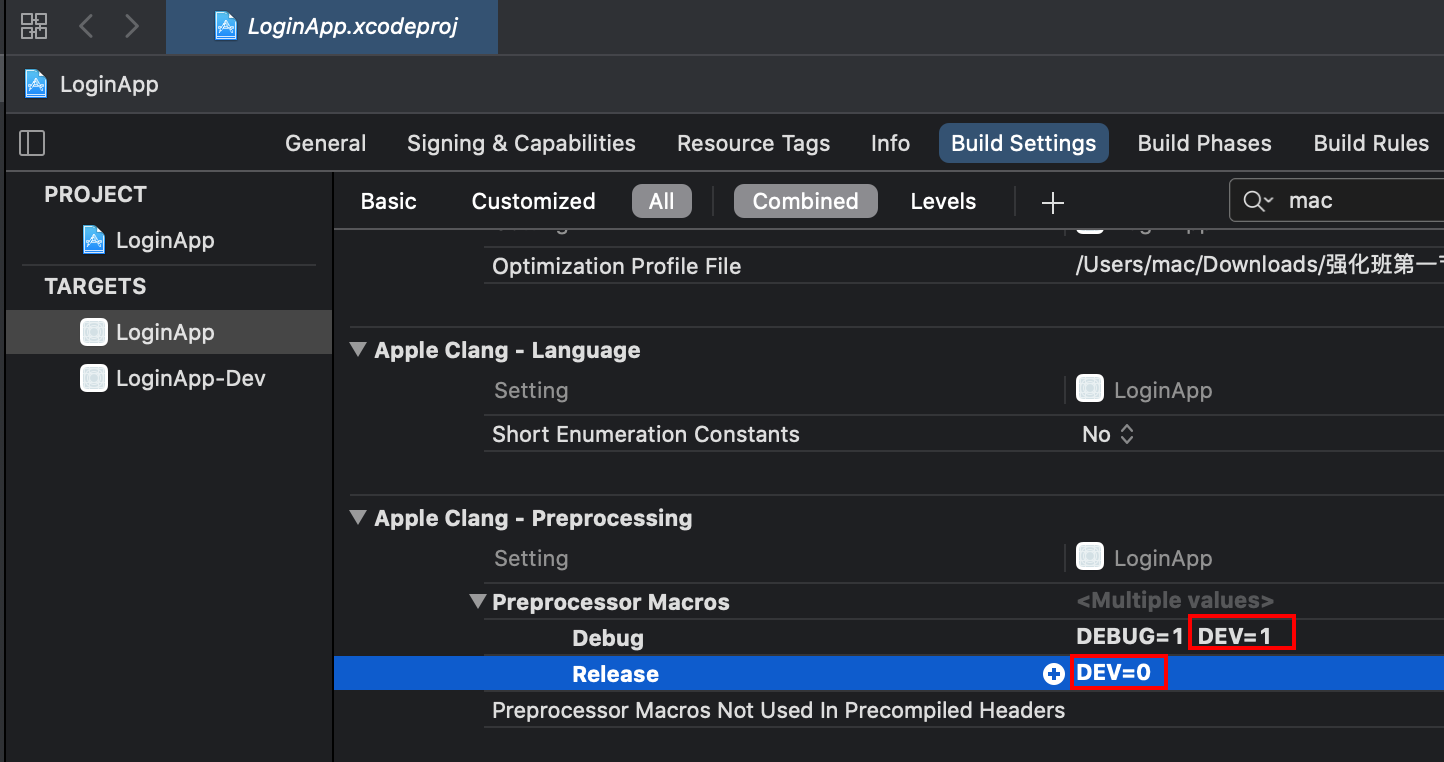This screenshot has width=1444, height=762.
Task: Click the LoginApp breadcrumb project icon
Action: tap(36, 84)
